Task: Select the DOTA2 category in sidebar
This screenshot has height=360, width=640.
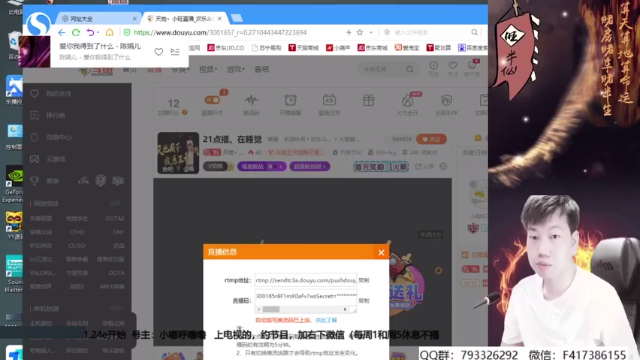Action: (x=115, y=218)
